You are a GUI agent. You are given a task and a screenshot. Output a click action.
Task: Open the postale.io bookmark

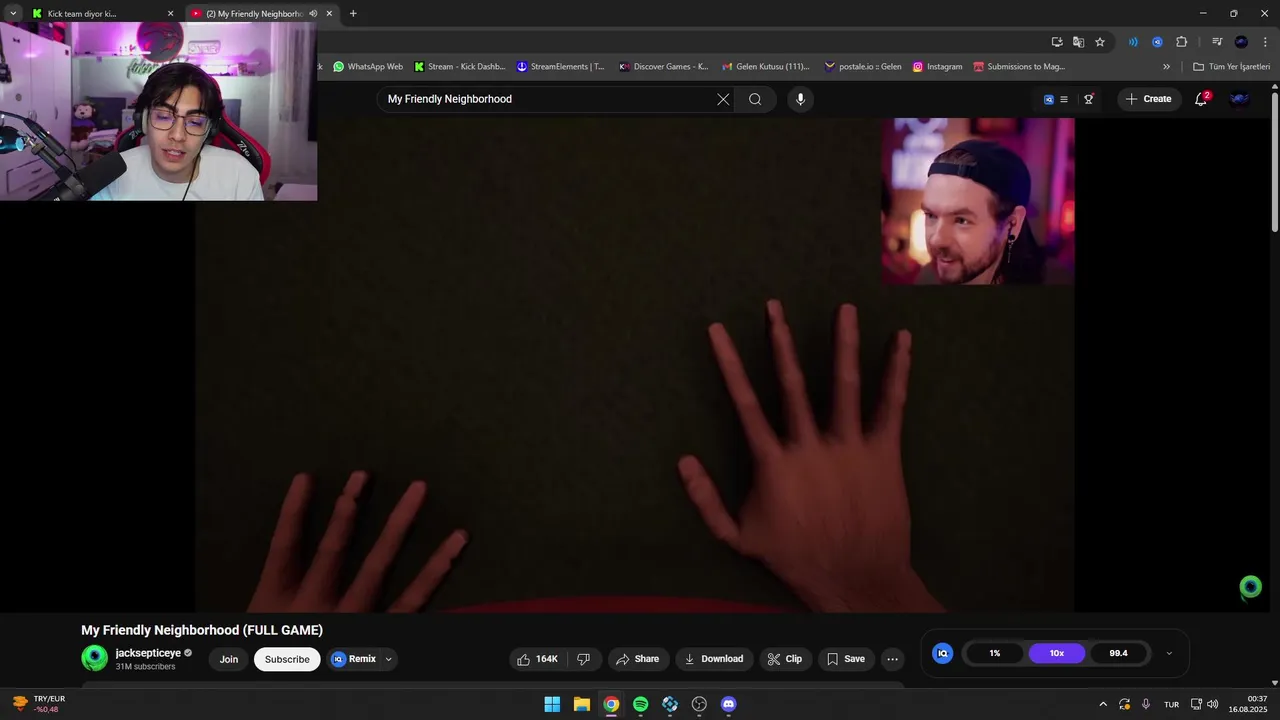[863, 67]
